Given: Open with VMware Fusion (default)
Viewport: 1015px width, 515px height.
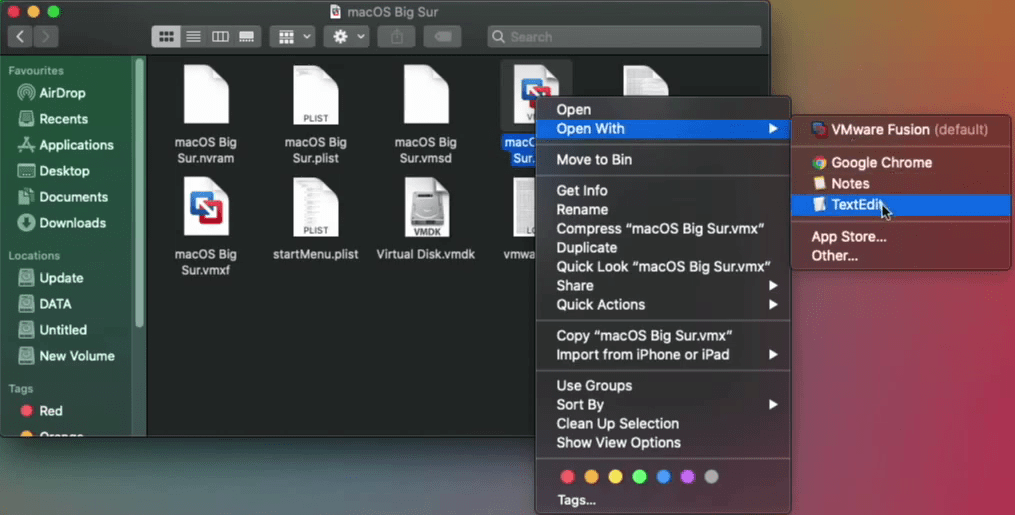Looking at the screenshot, I should [900, 129].
